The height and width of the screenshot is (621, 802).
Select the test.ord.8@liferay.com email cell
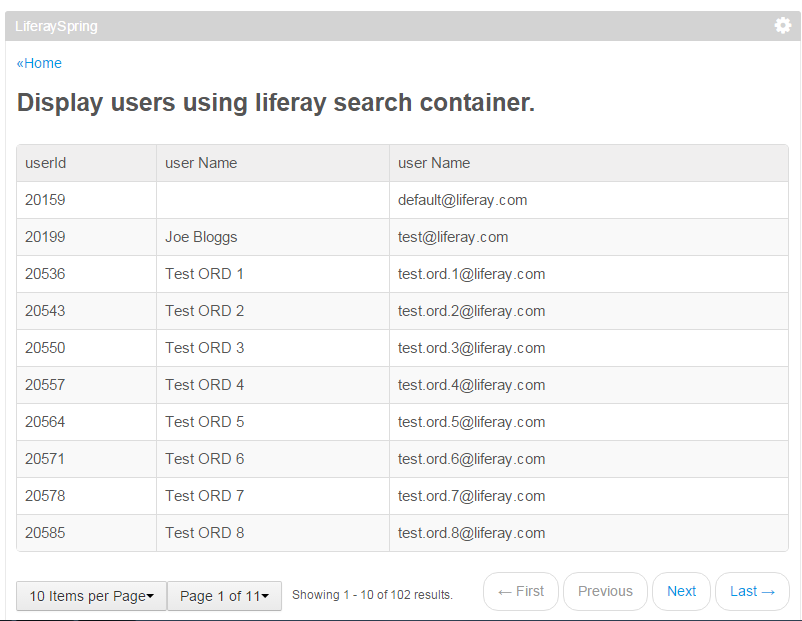pyautogui.click(x=589, y=533)
